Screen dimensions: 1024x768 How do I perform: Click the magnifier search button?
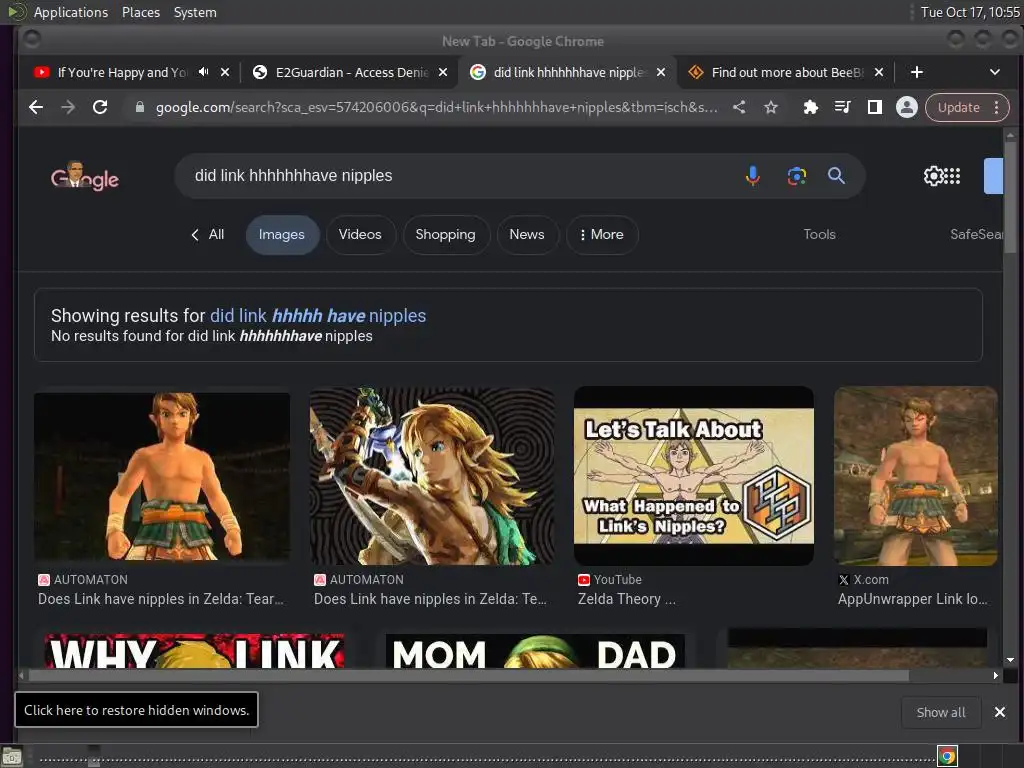tap(837, 176)
